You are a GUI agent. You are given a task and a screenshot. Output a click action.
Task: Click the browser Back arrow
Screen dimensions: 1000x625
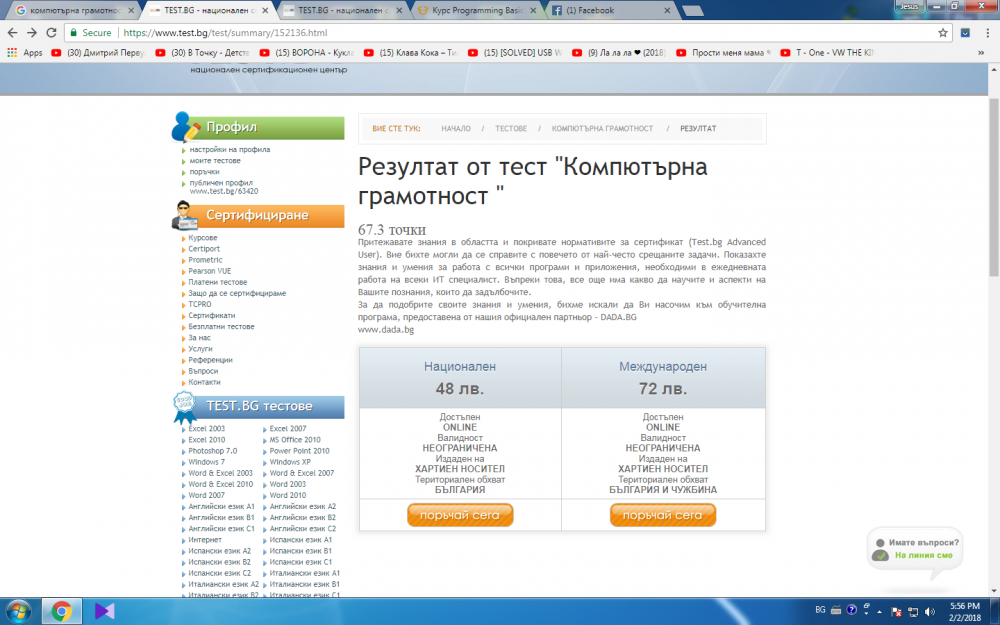click(13, 33)
